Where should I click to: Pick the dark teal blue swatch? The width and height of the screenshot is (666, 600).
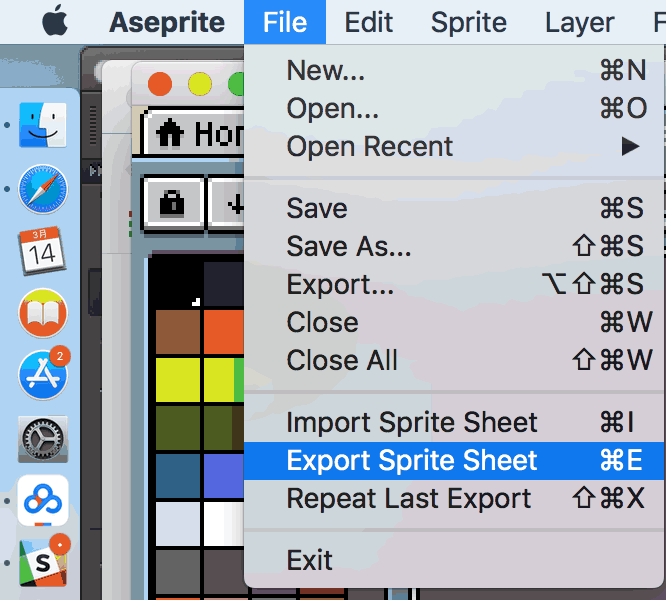(178, 476)
